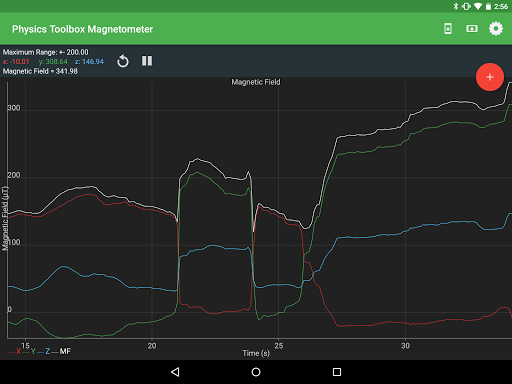Toggle the MF series in the legend
512x384 pixels.
(x=61, y=351)
